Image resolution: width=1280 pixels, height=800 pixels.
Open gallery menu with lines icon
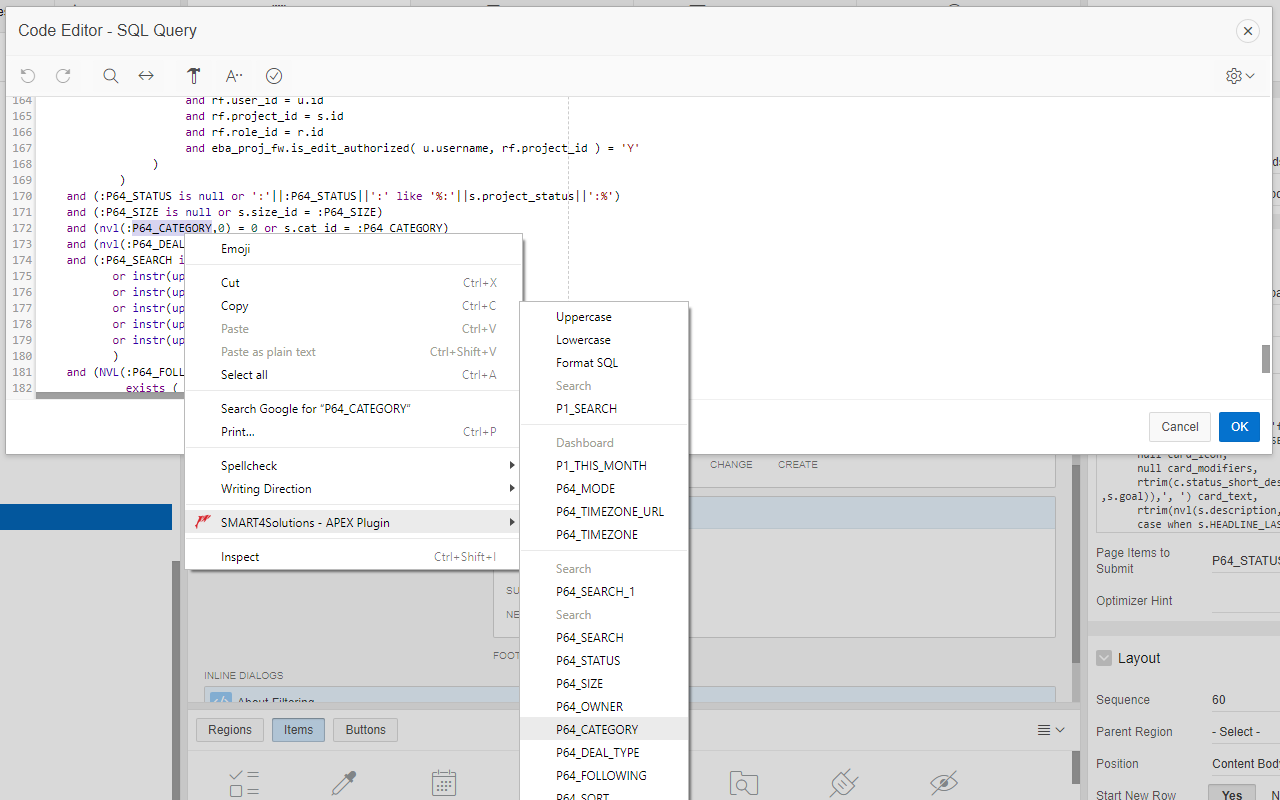pyautogui.click(x=1051, y=730)
